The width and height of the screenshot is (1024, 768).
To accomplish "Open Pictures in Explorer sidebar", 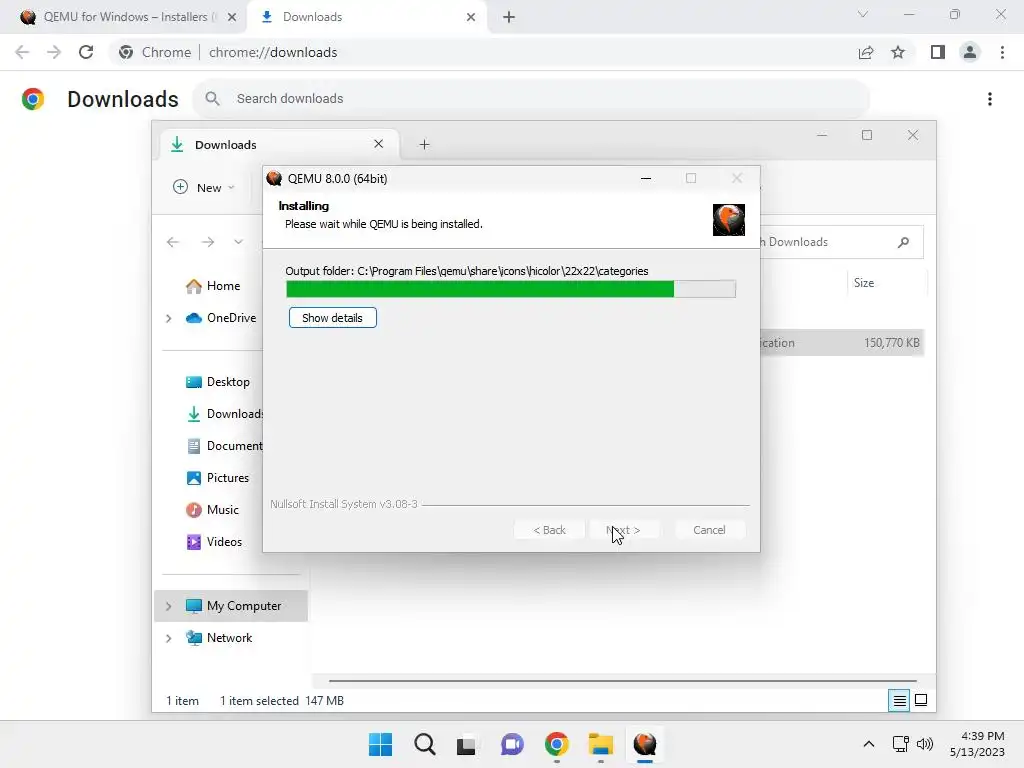I will point(217,478).
